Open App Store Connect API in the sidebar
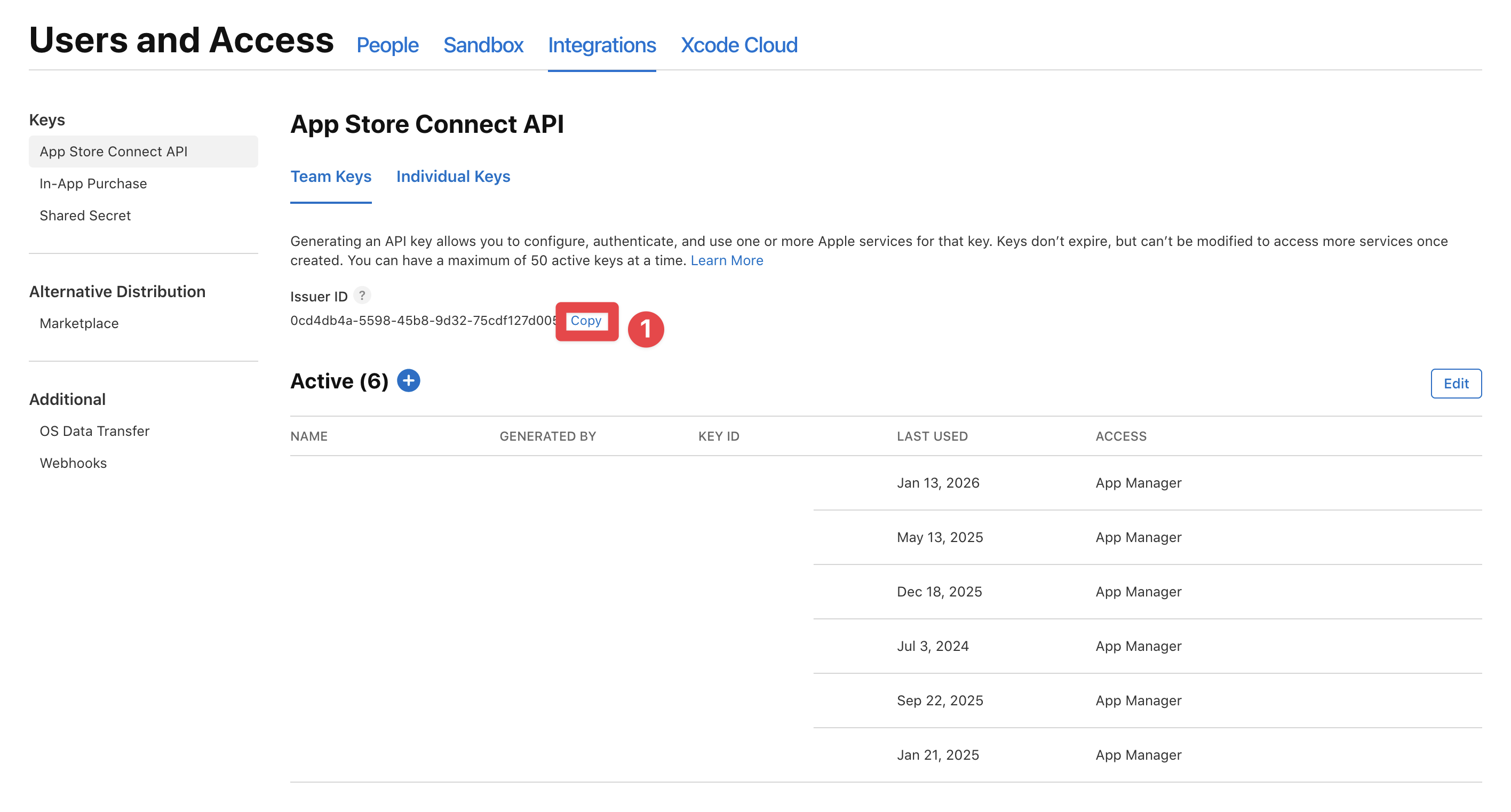This screenshot has width=1511, height=812. click(113, 152)
